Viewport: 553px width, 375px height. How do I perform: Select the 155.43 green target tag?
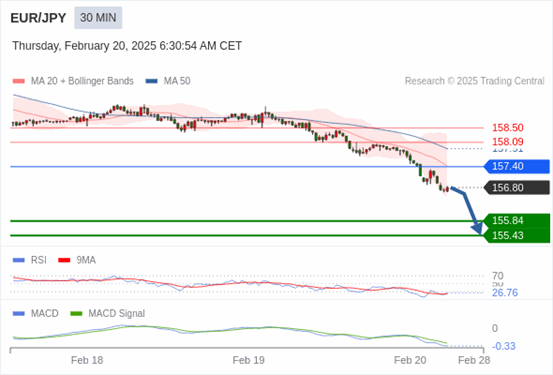coord(517,235)
